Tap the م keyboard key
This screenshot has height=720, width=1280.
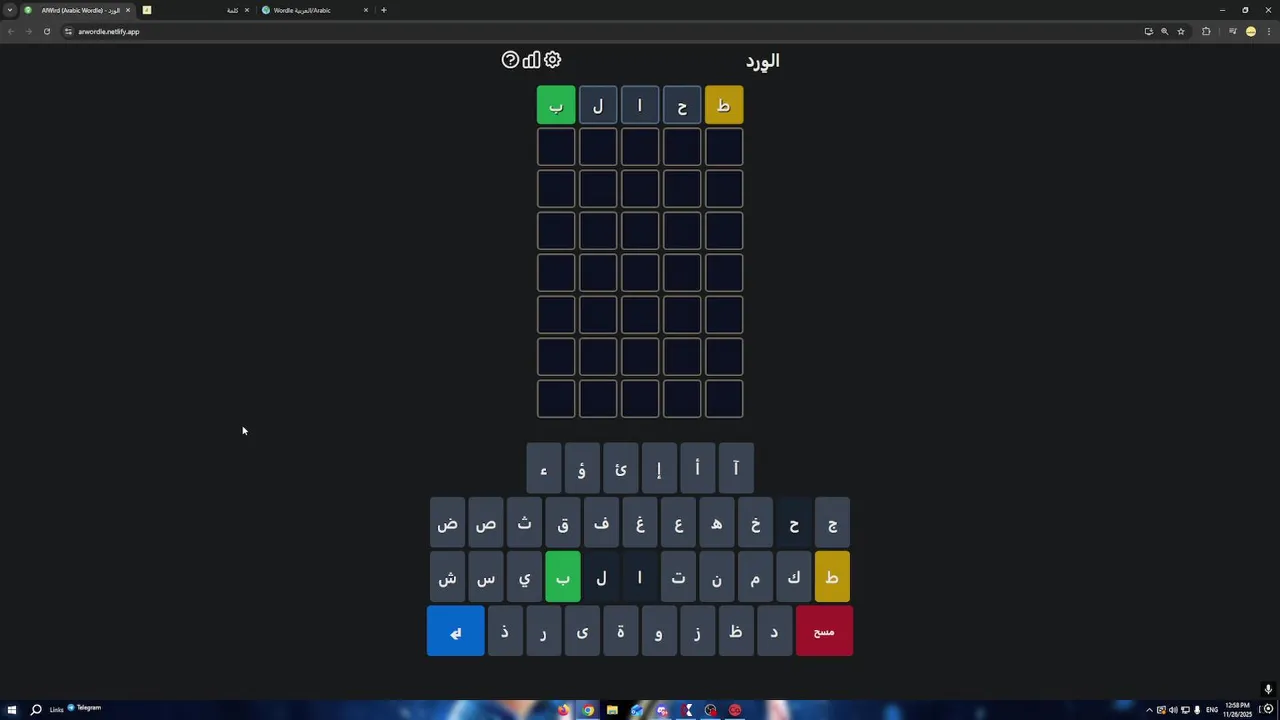pos(755,577)
